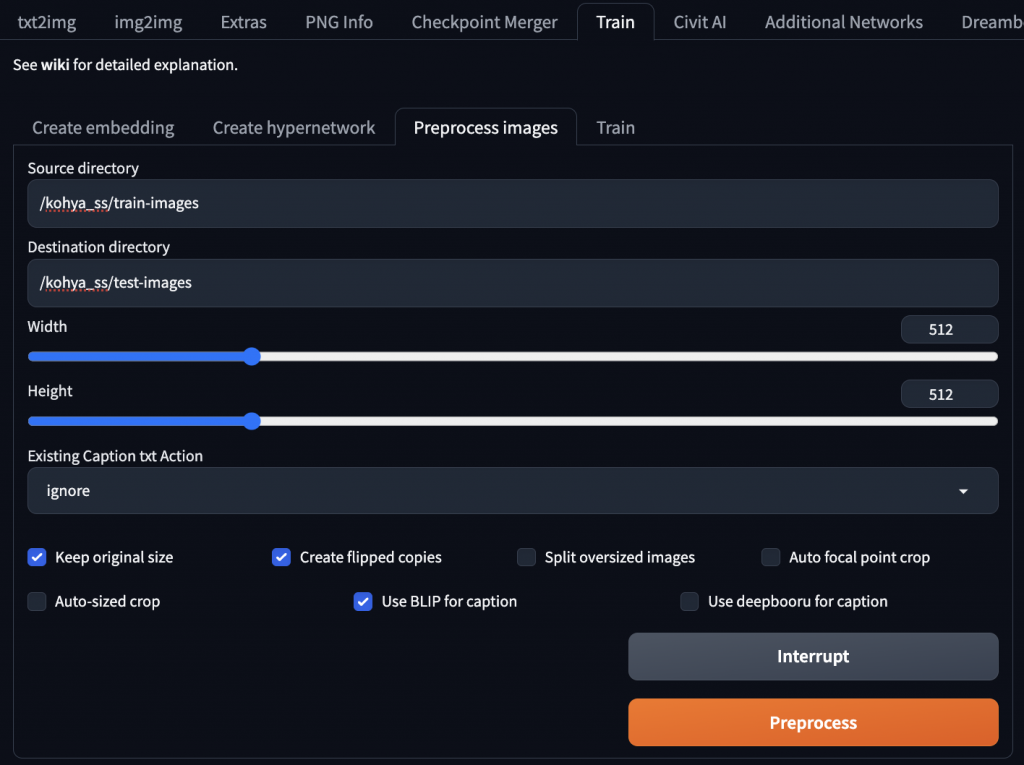Uncheck Create flipped copies

click(x=281, y=557)
